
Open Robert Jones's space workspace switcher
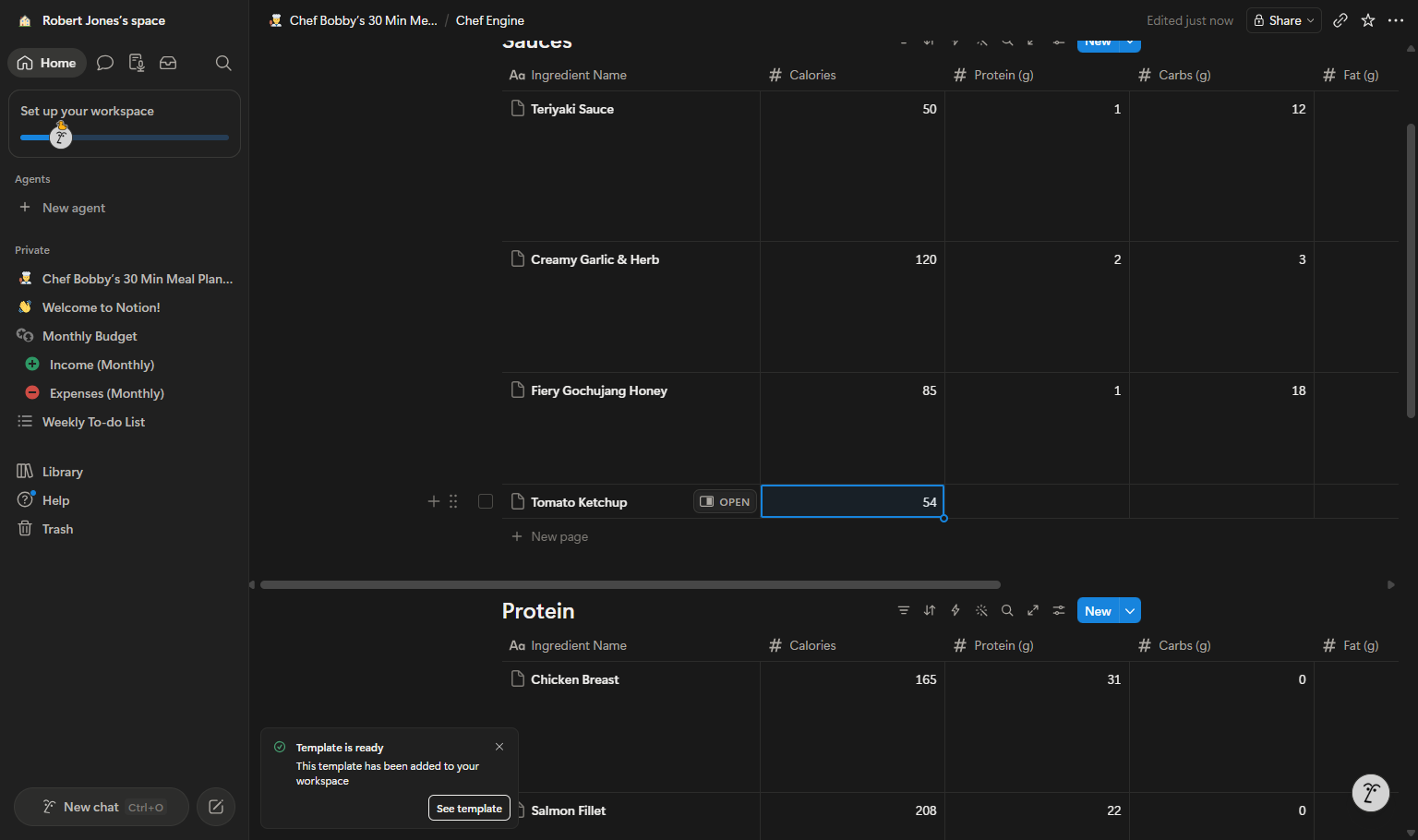coord(93,20)
